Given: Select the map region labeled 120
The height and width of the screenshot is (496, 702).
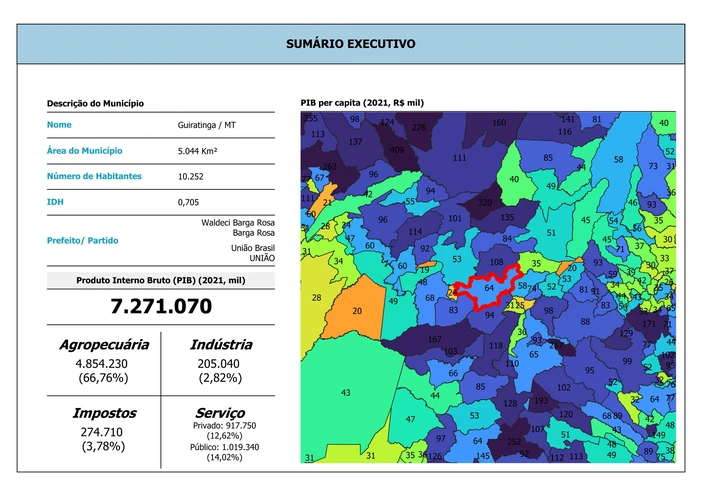Looking at the screenshot, I should [x=566, y=414].
